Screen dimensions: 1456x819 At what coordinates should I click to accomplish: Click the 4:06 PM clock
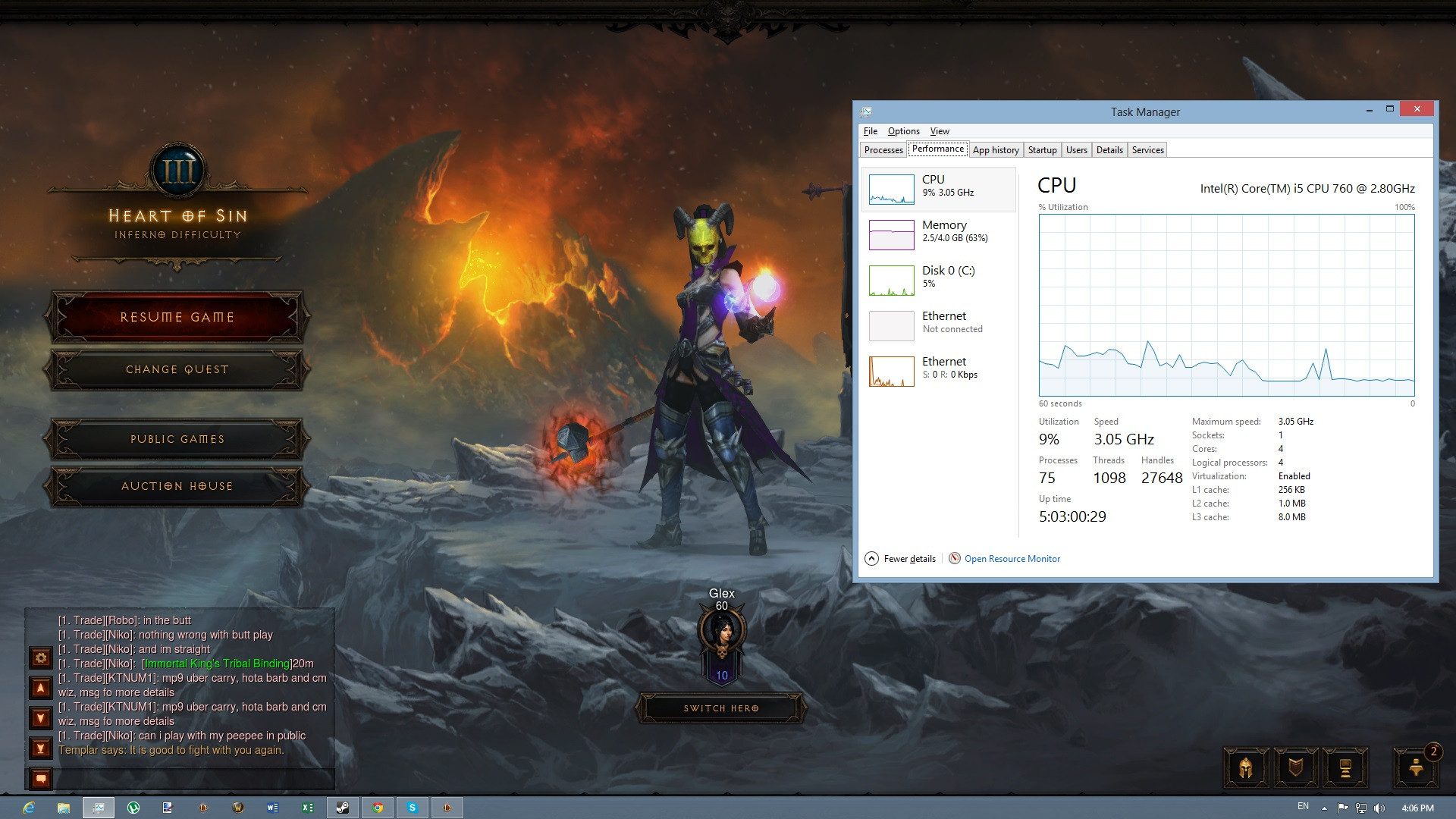(x=1417, y=808)
